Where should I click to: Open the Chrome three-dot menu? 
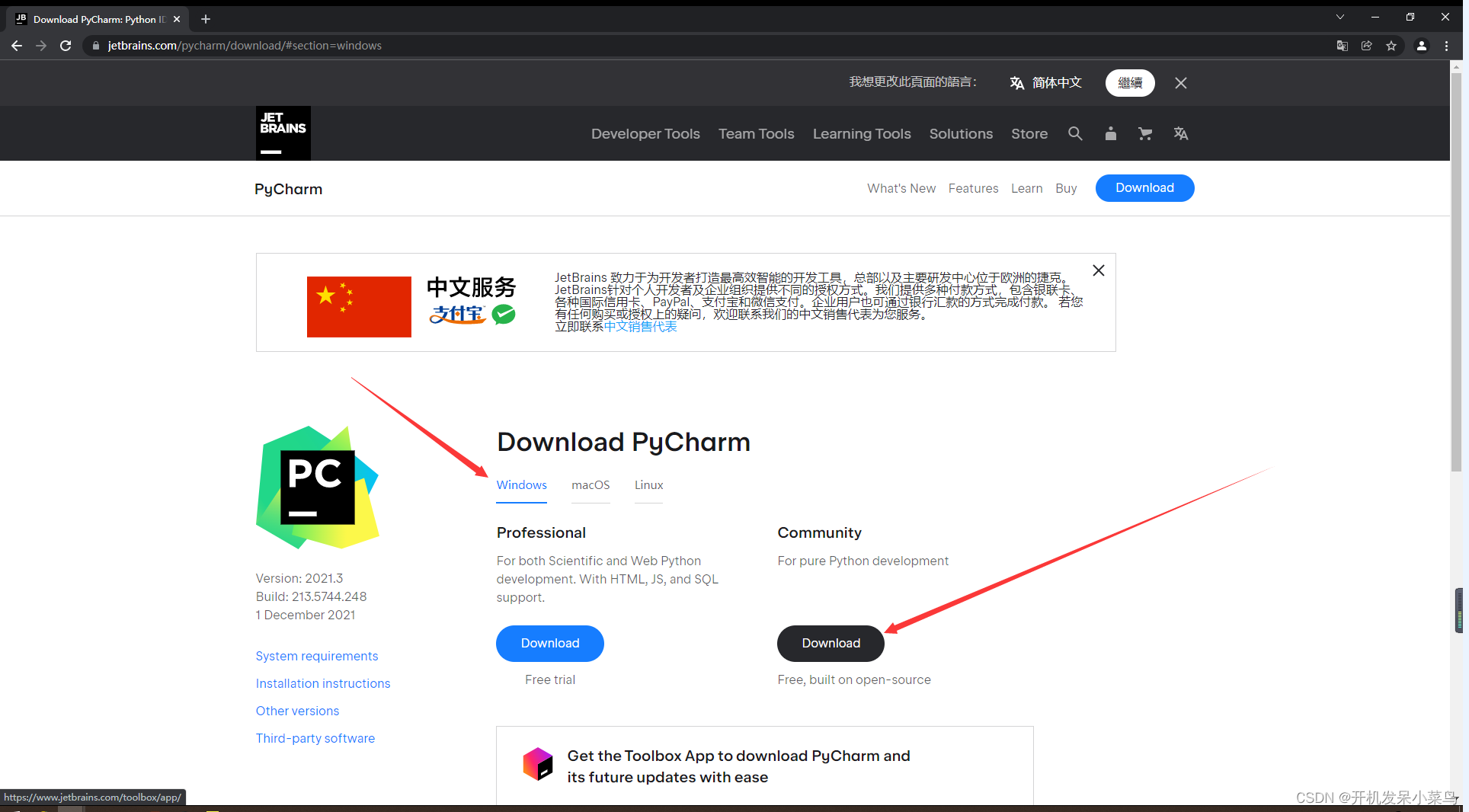[1446, 46]
